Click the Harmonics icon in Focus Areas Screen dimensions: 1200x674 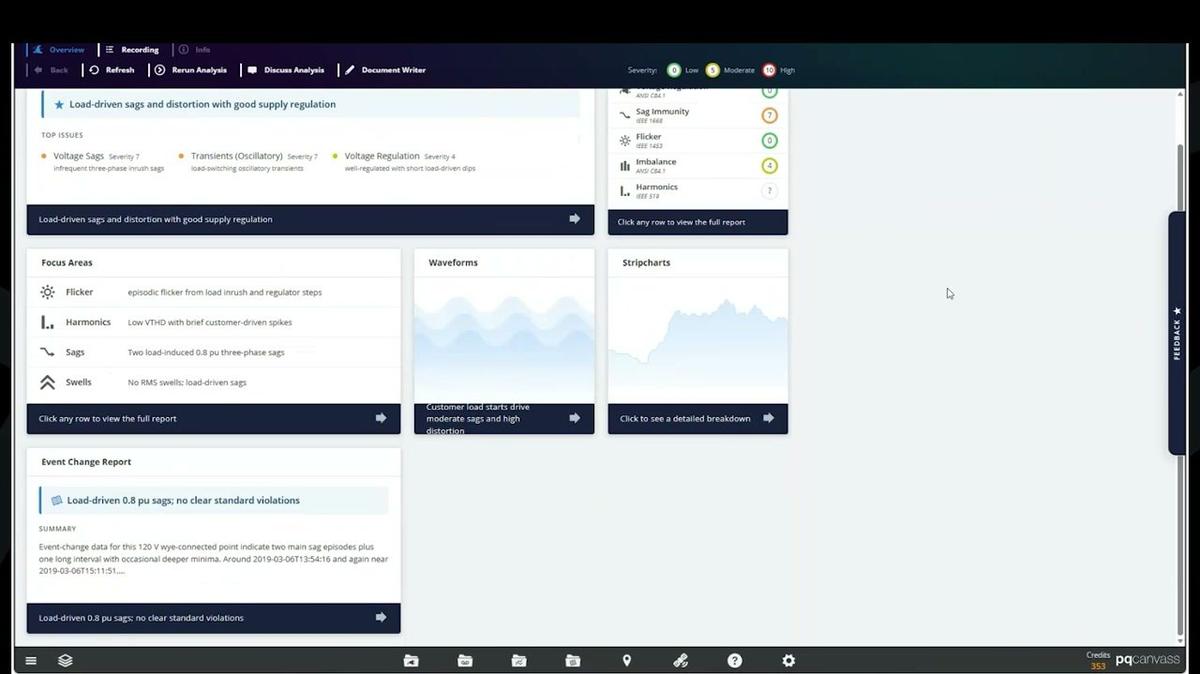pyautogui.click(x=47, y=322)
